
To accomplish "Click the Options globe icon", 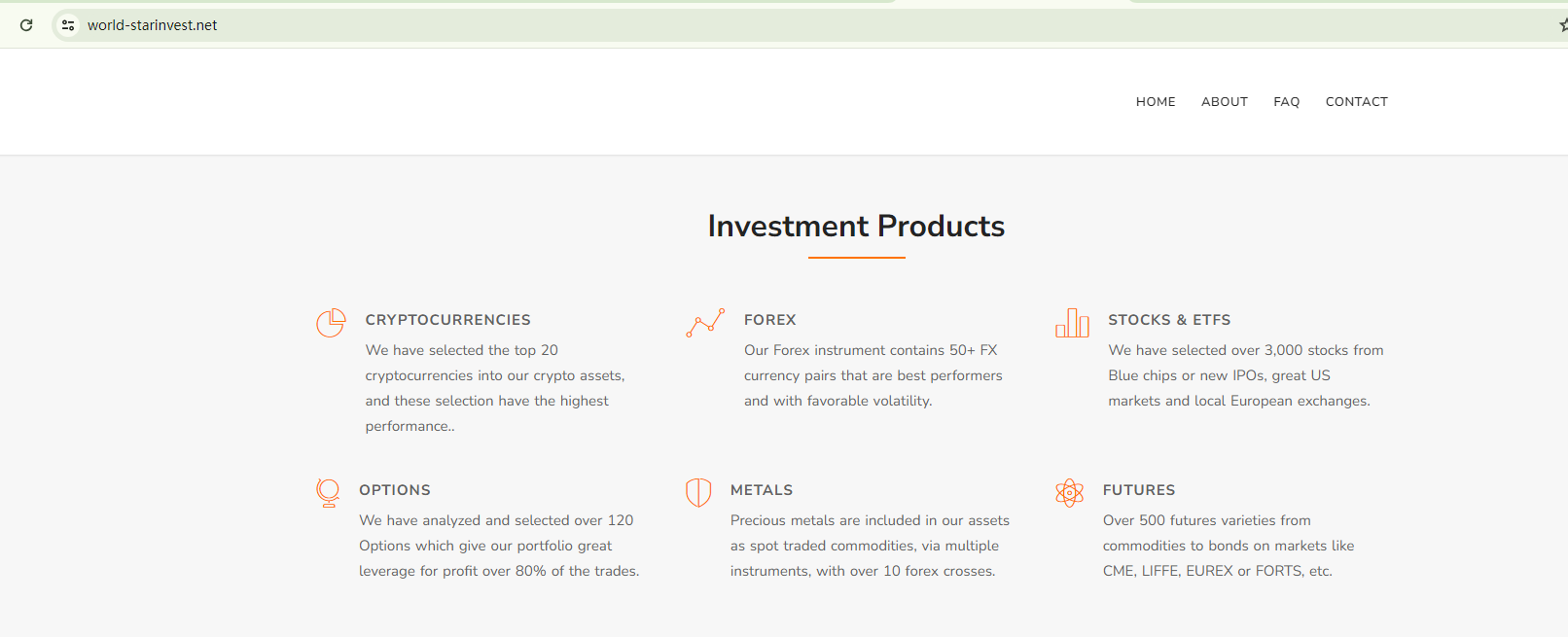I will click(329, 492).
